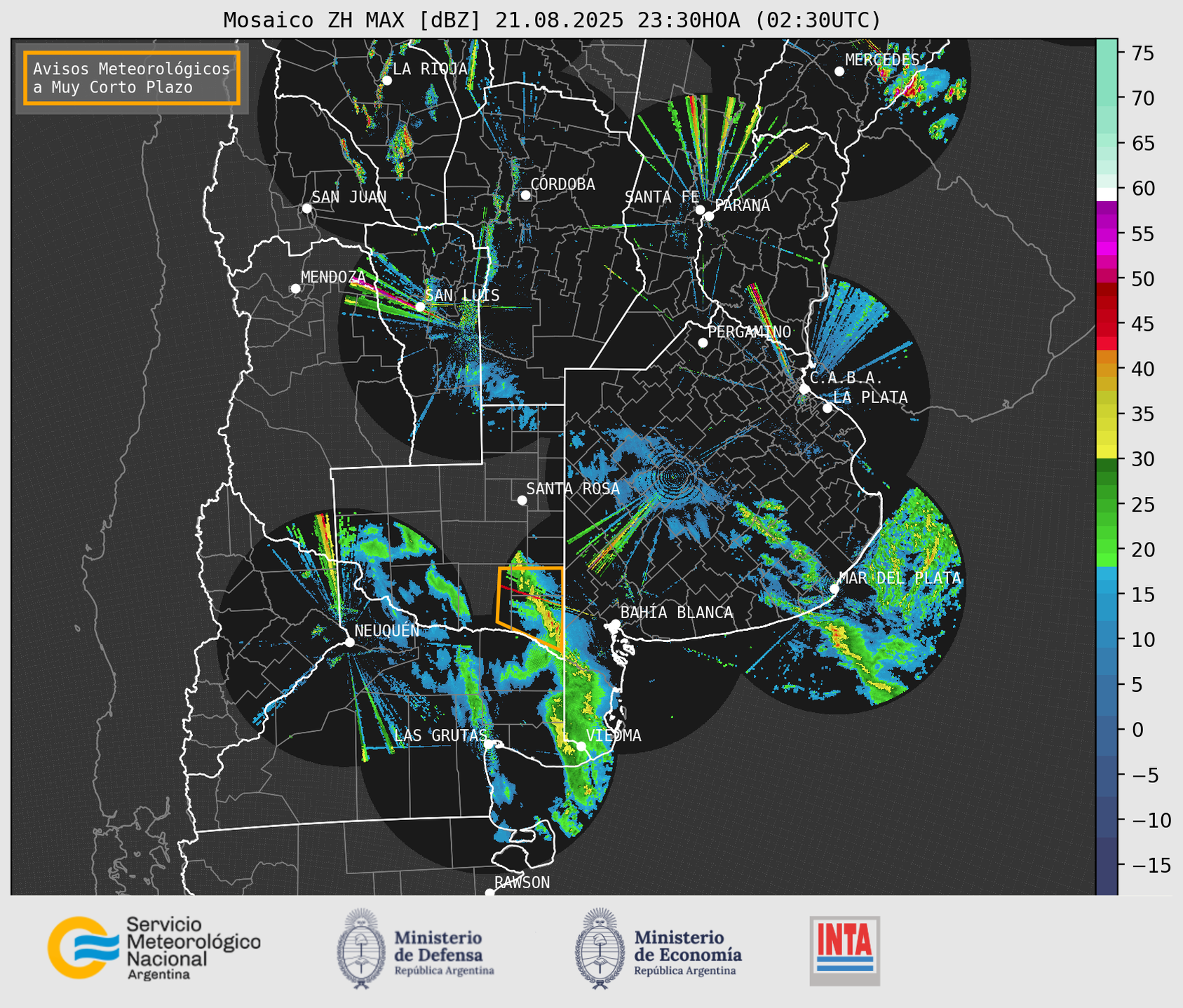Click the BAHÍA BLANCA label text

pos(677,613)
